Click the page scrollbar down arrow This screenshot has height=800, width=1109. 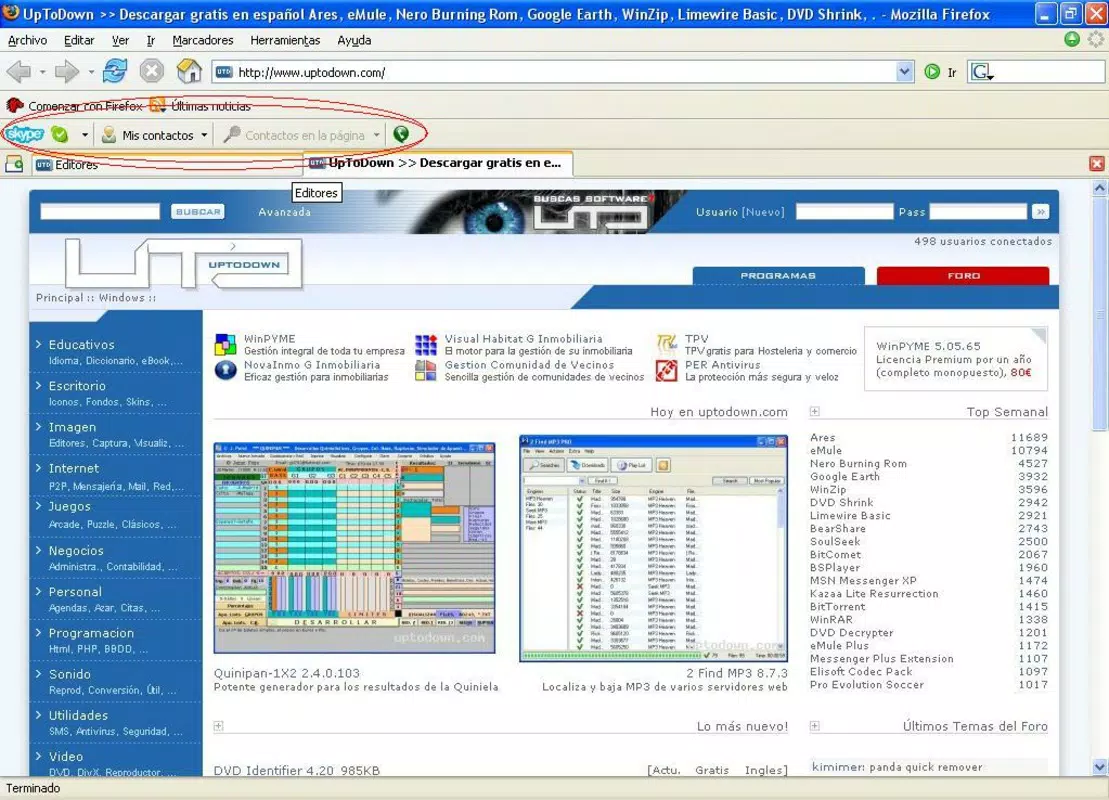(x=1099, y=767)
